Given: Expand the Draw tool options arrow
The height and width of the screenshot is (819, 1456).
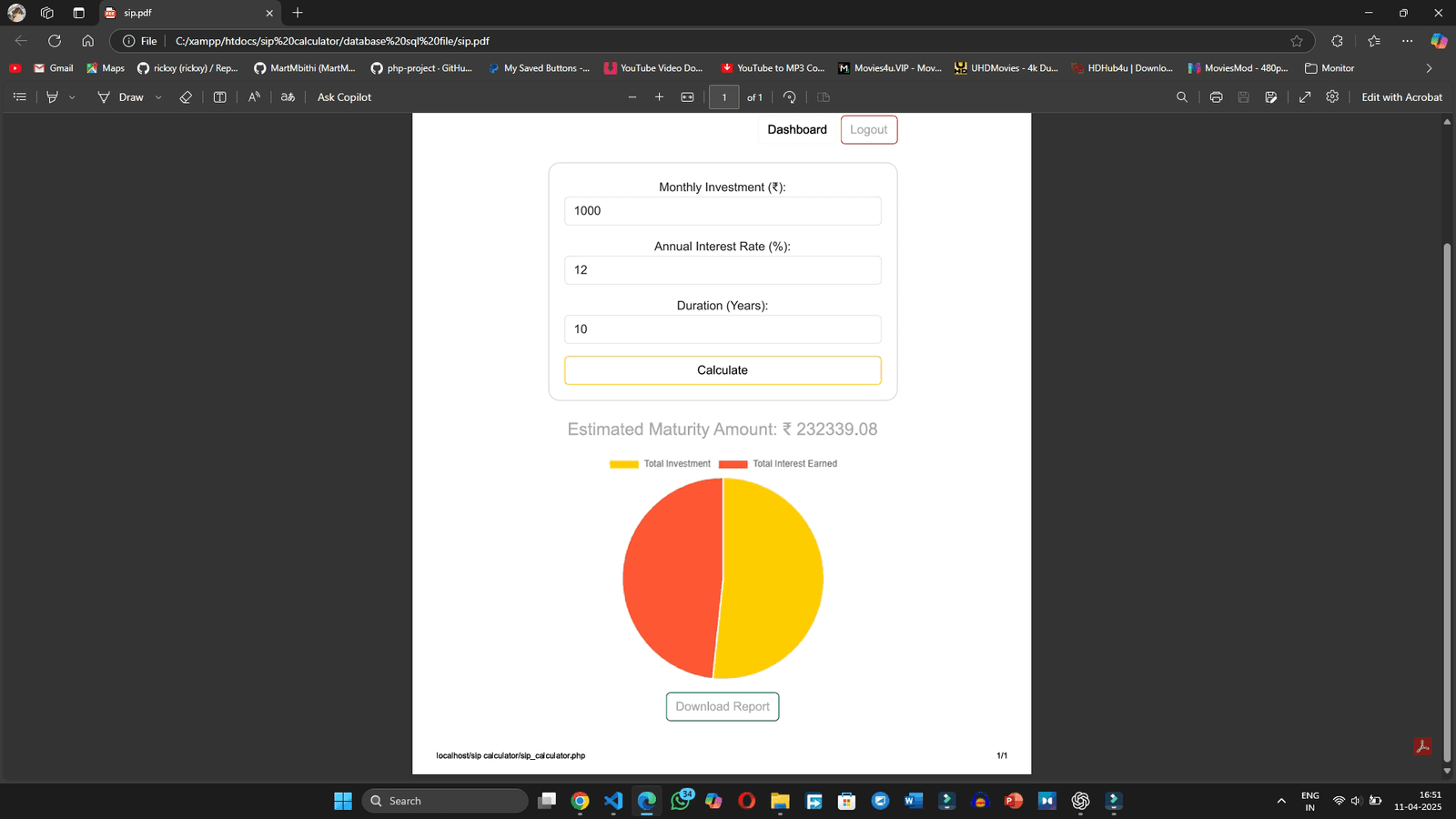Looking at the screenshot, I should pos(158,97).
